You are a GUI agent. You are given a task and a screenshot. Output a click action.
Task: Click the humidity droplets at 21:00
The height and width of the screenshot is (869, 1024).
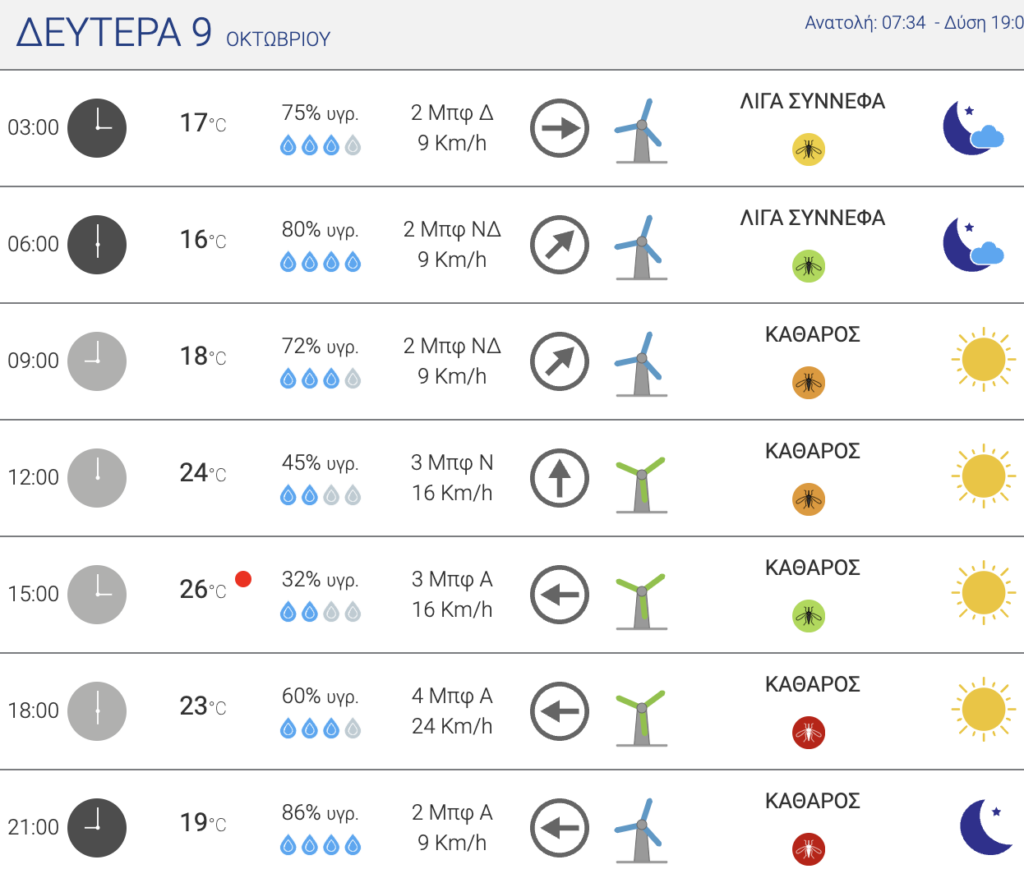pyautogui.click(x=320, y=845)
